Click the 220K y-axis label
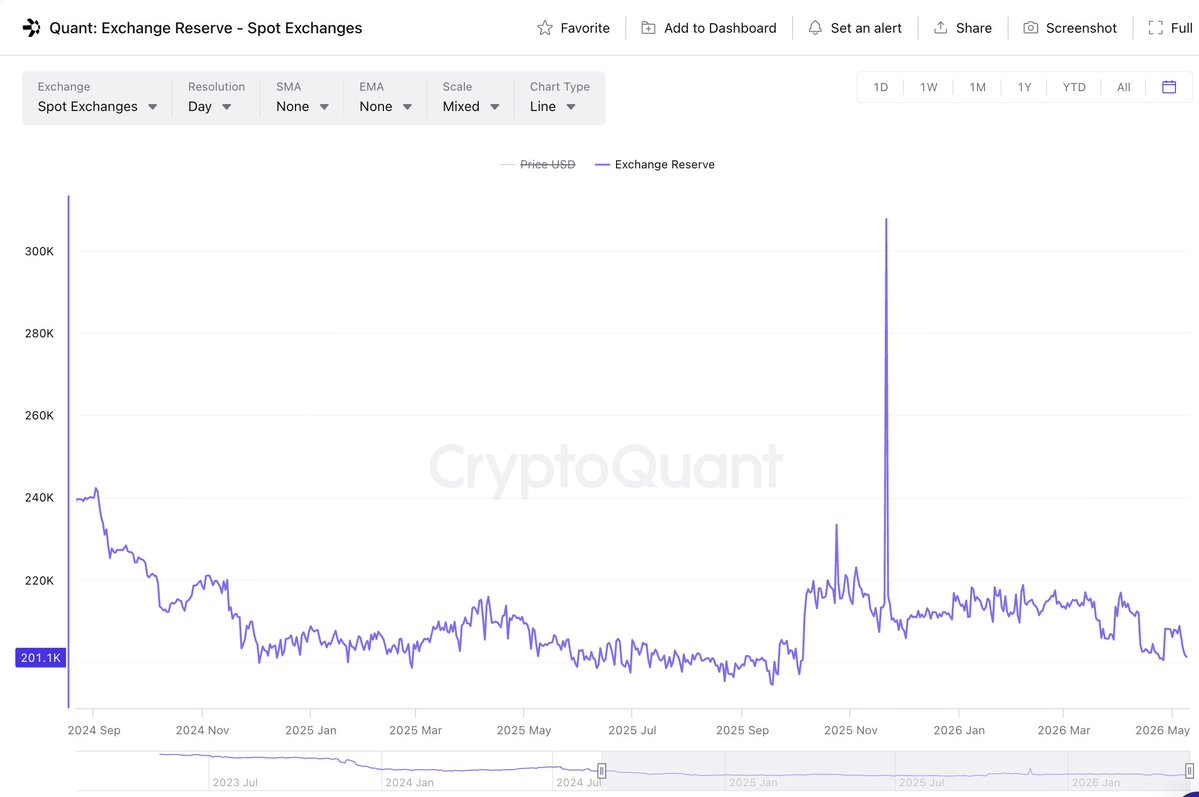Viewport: 1199px width, 797px height. (x=39, y=581)
